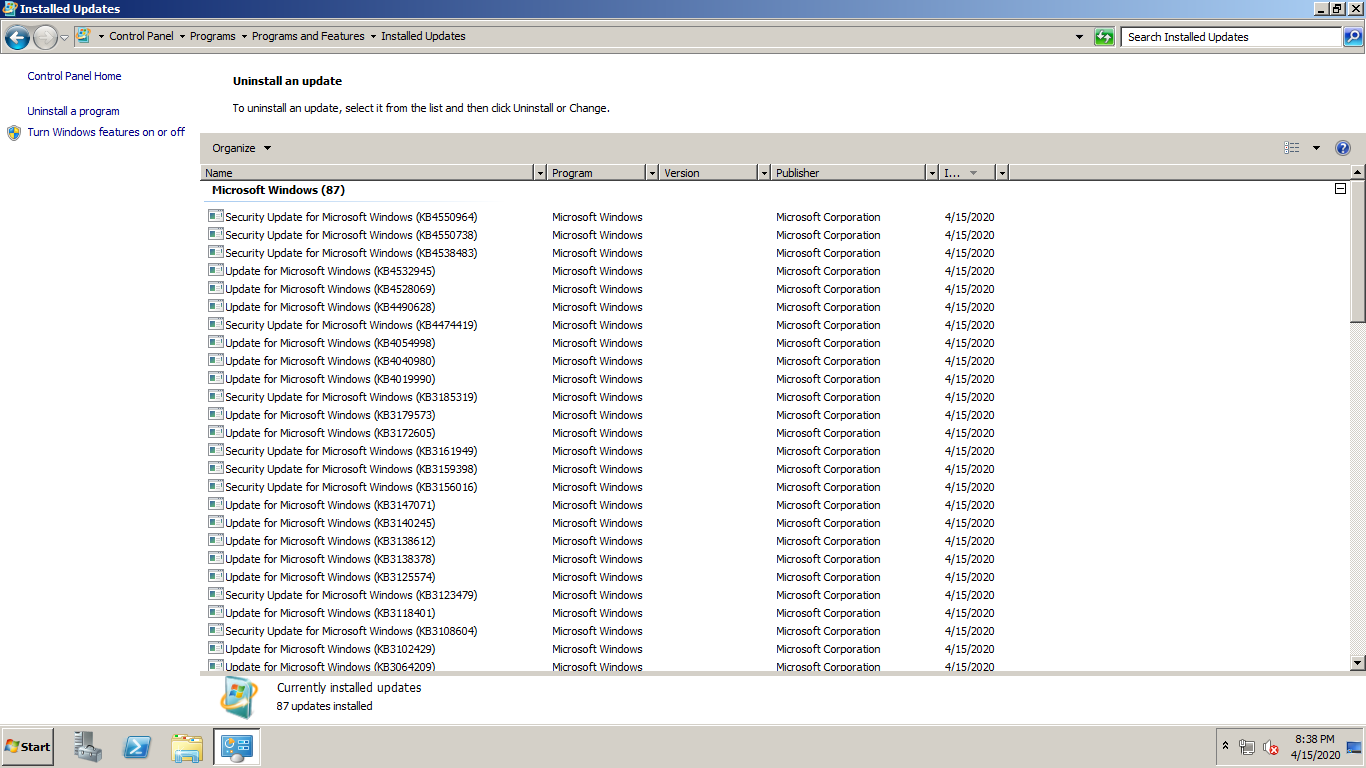Click the icon of the KB4538483 update

point(216,252)
